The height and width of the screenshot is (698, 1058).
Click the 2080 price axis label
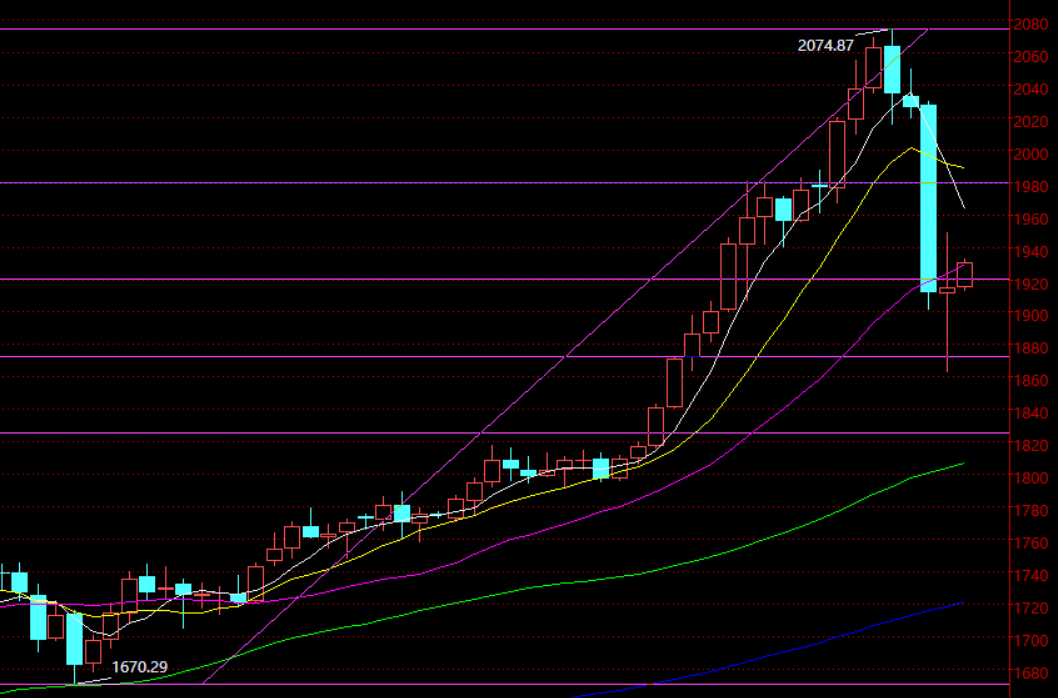[1031, 24]
